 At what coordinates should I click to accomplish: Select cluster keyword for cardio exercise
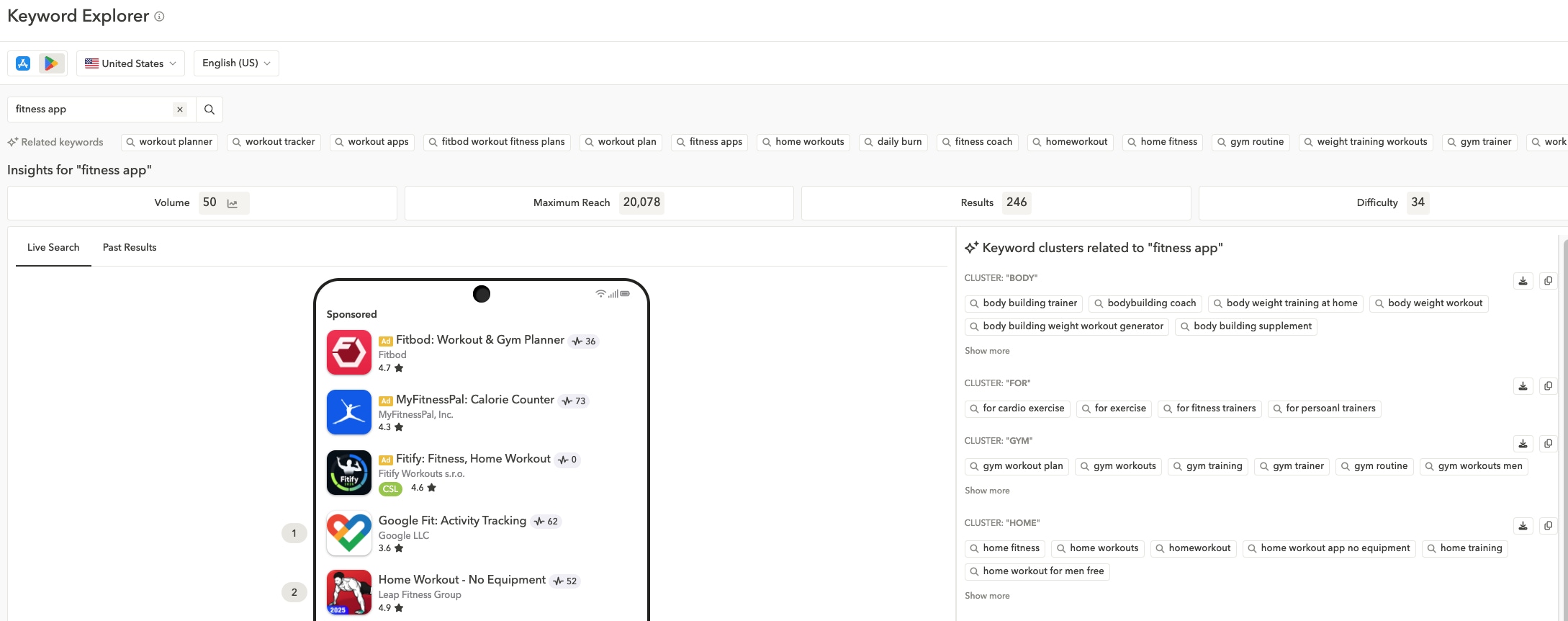click(1017, 408)
